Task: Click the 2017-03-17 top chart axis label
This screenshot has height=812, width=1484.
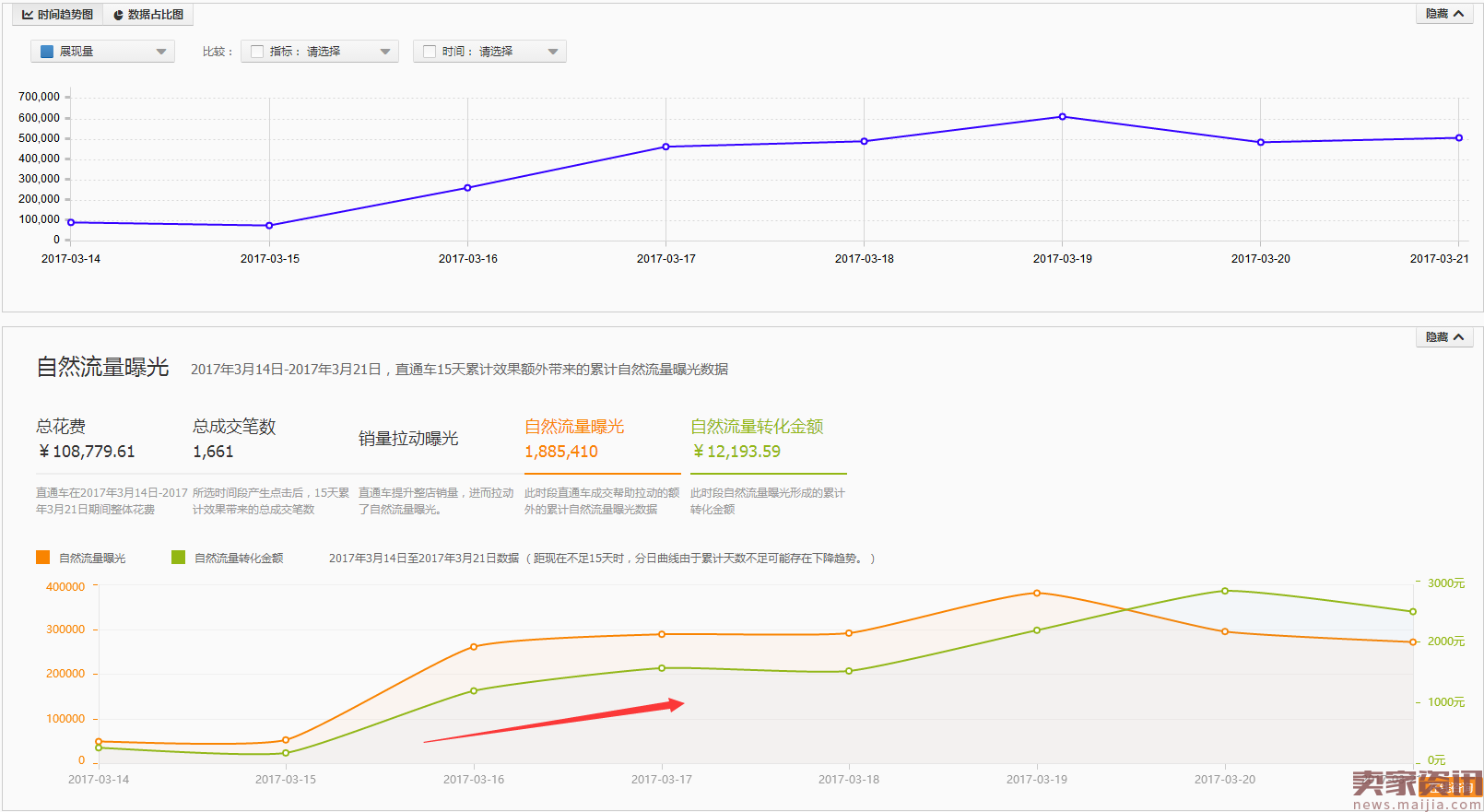Action: tap(666, 259)
